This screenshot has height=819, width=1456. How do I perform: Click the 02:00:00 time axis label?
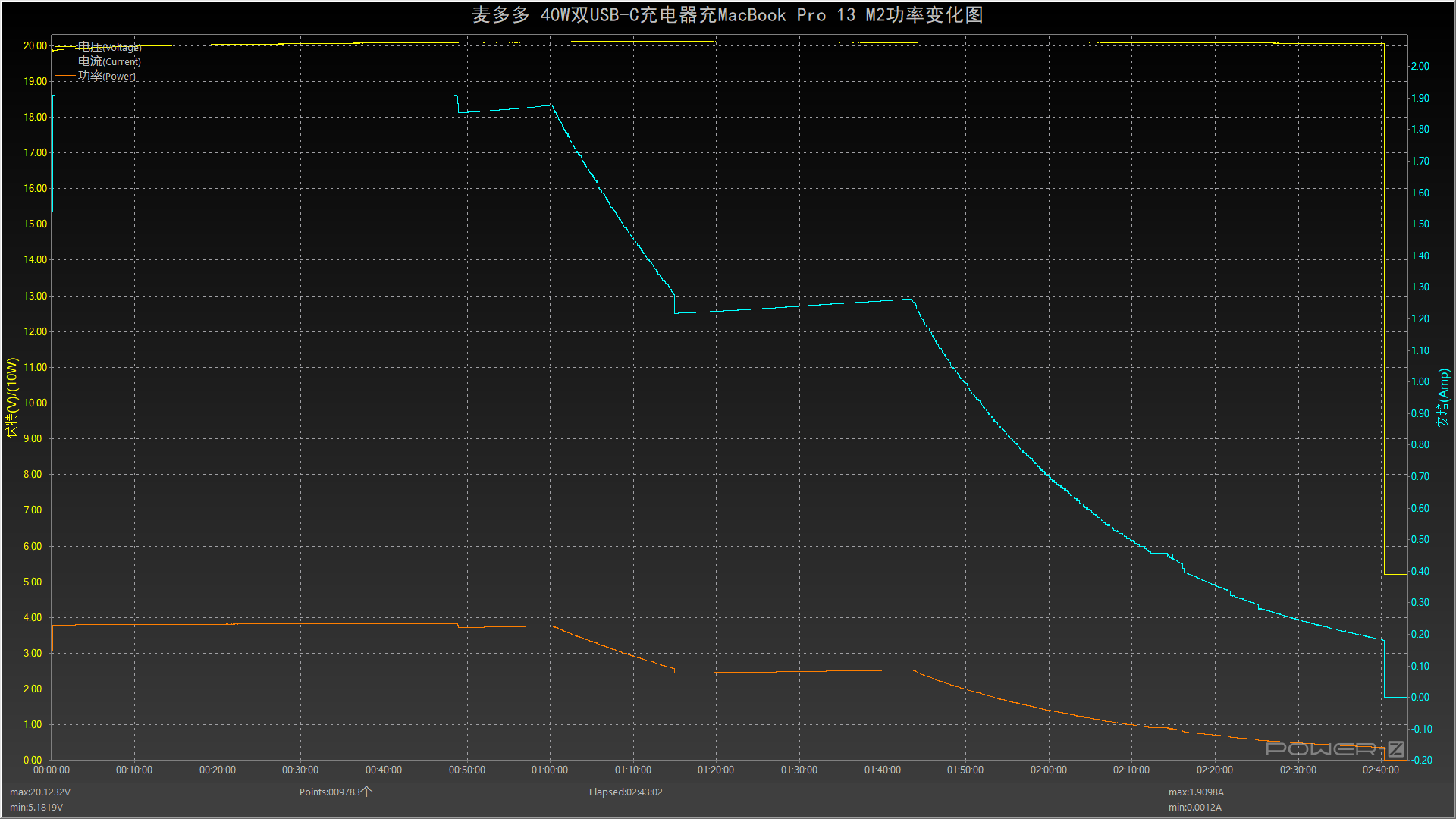coord(1049,770)
